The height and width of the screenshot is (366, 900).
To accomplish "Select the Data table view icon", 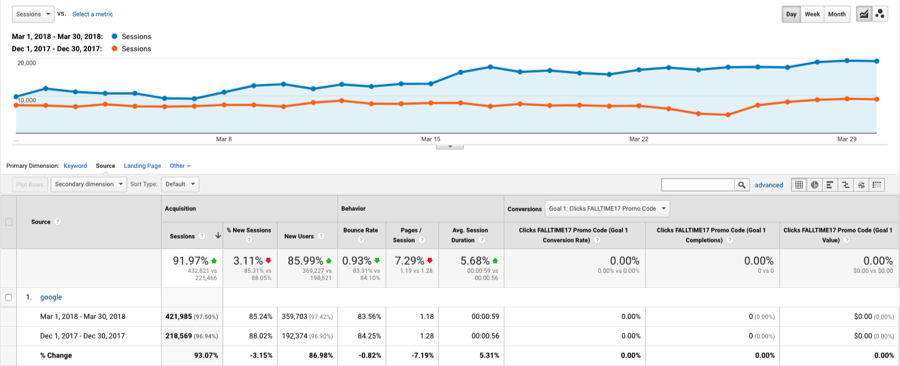I will [x=798, y=185].
